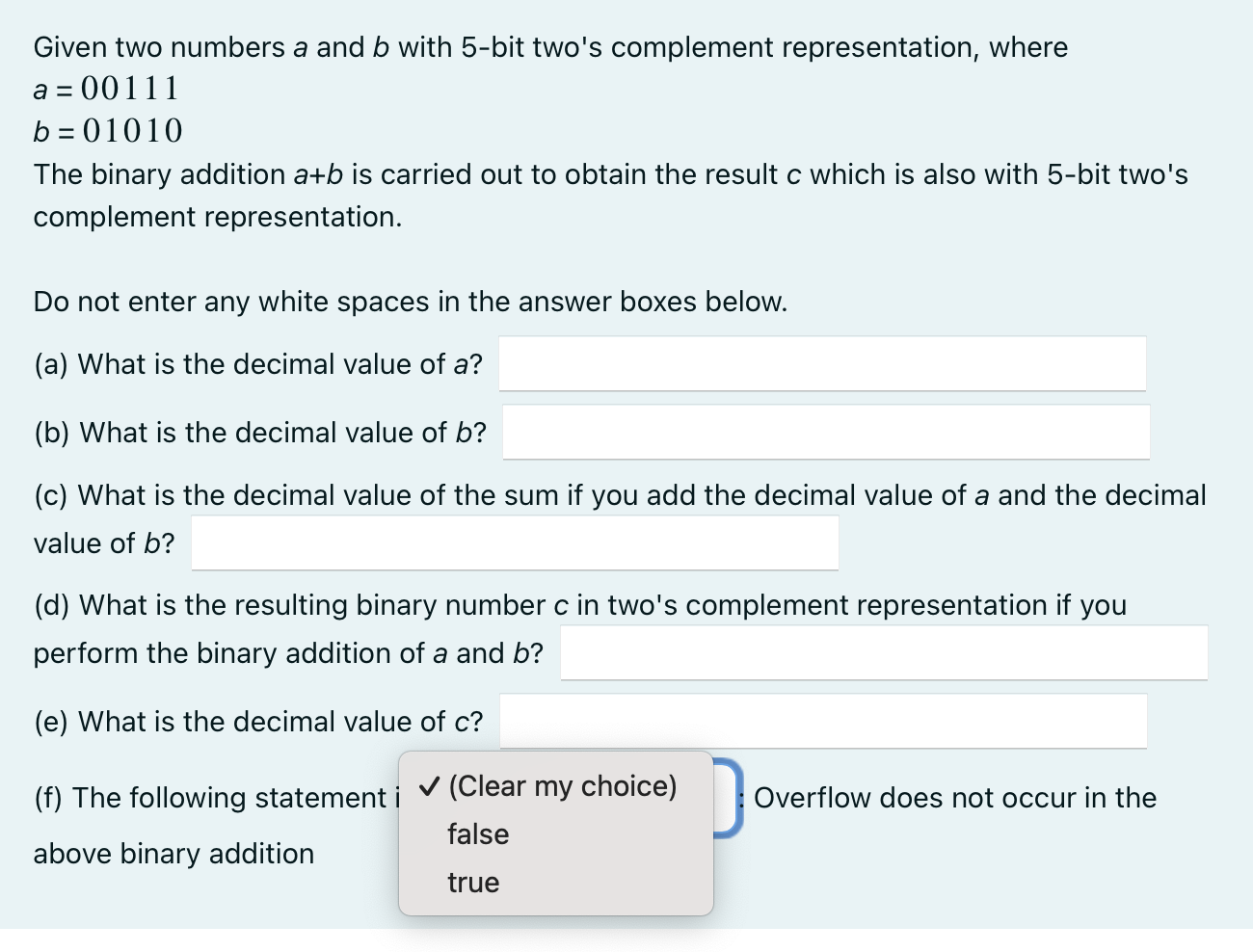Click inside the empty box beside question (d)
1253x952 pixels.
[884, 652]
